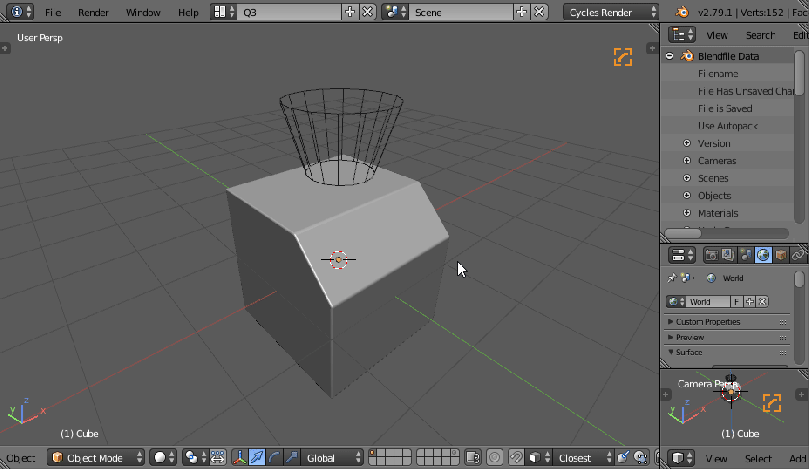Expand the Materials tree item

coord(687,213)
